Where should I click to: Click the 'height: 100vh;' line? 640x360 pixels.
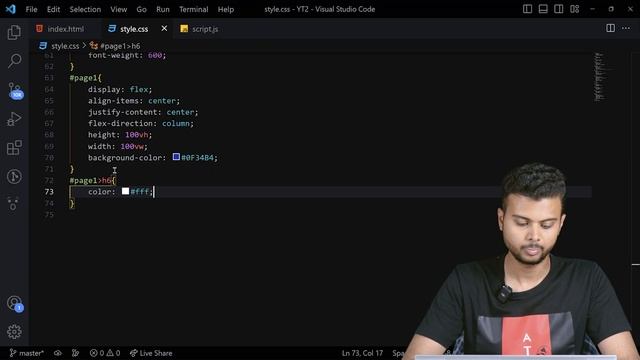[120, 135]
